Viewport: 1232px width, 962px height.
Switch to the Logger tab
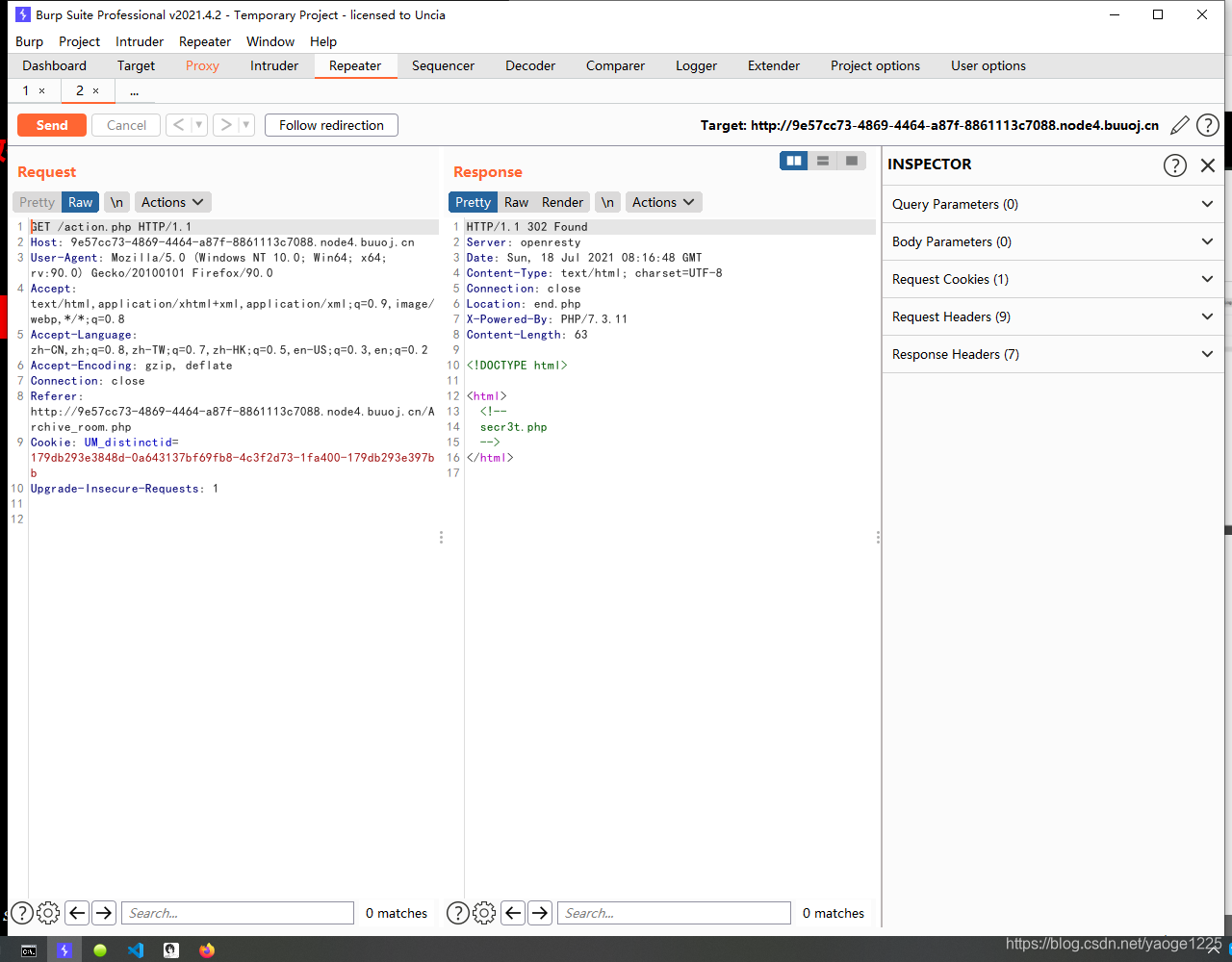[696, 65]
